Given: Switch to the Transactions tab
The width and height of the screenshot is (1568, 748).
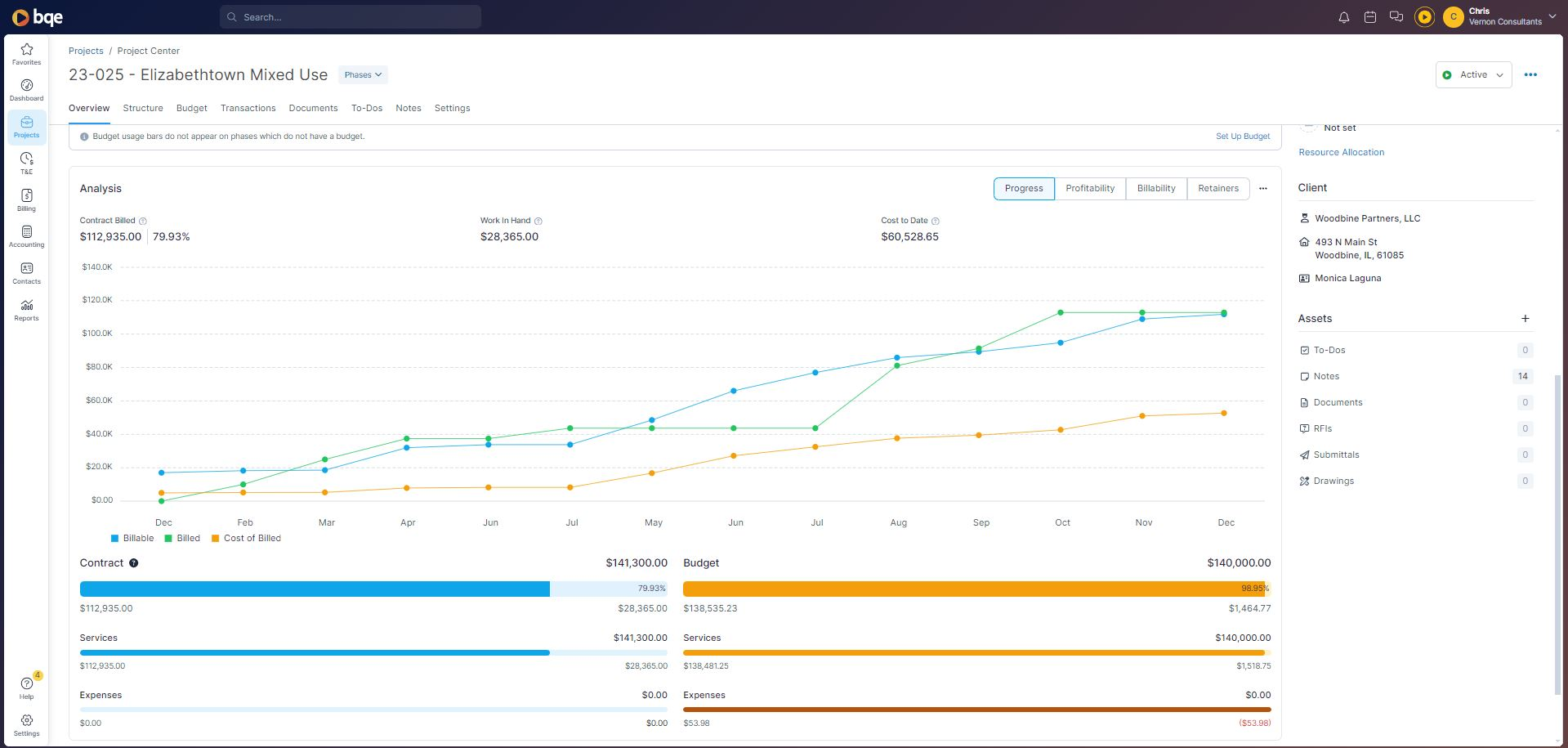Looking at the screenshot, I should point(248,108).
